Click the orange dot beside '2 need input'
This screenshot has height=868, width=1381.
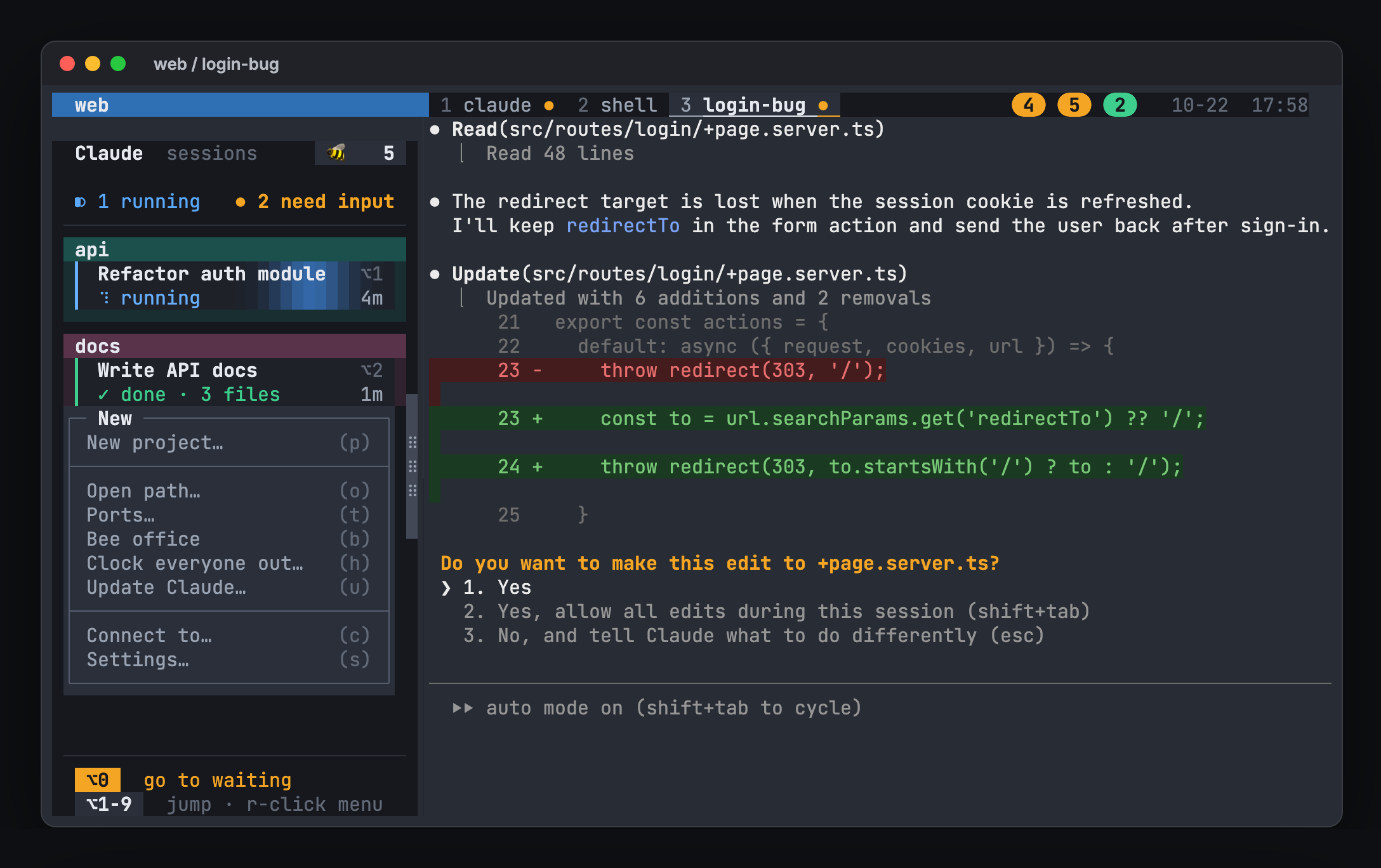click(241, 202)
